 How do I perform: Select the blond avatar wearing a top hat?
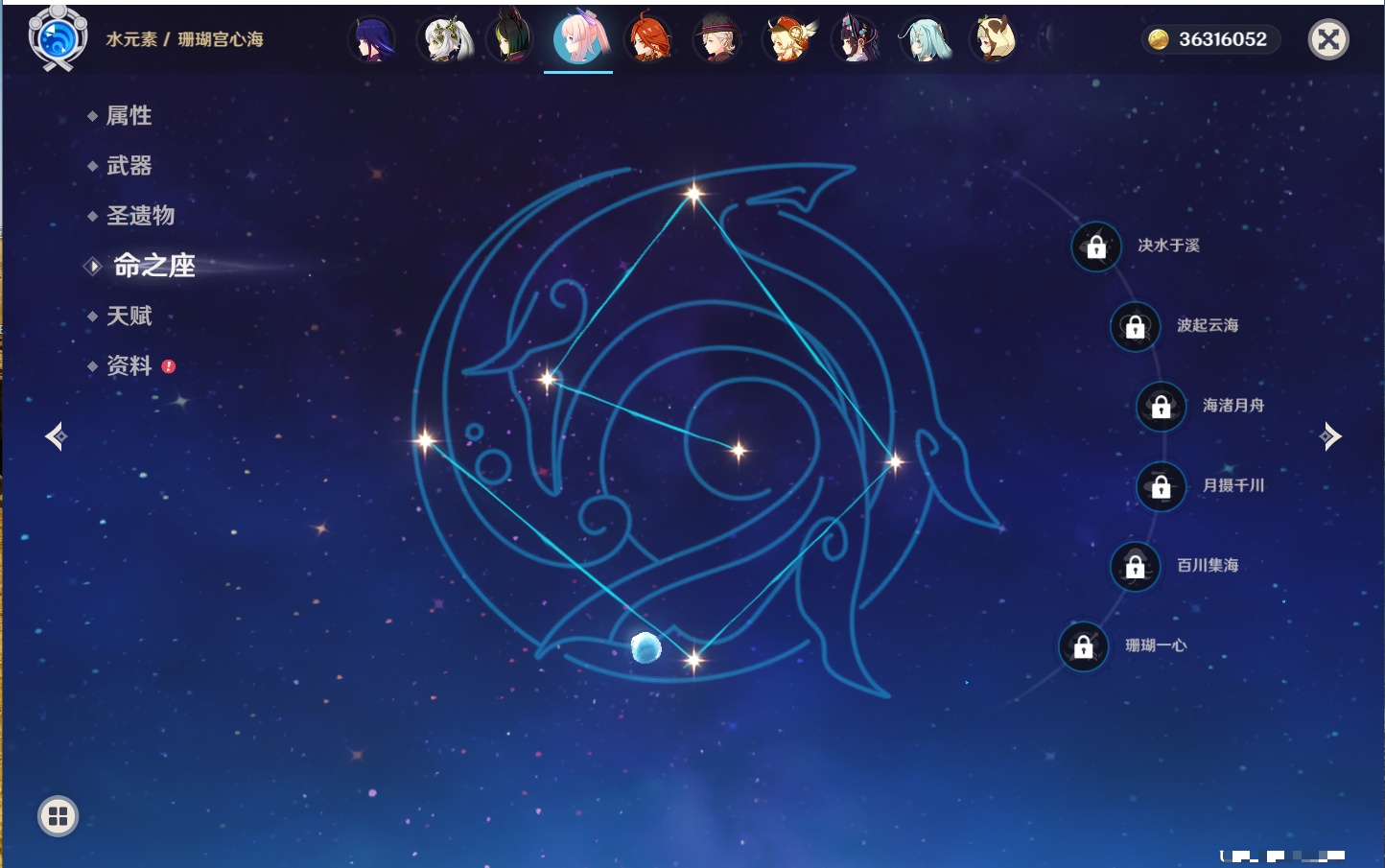[x=716, y=39]
